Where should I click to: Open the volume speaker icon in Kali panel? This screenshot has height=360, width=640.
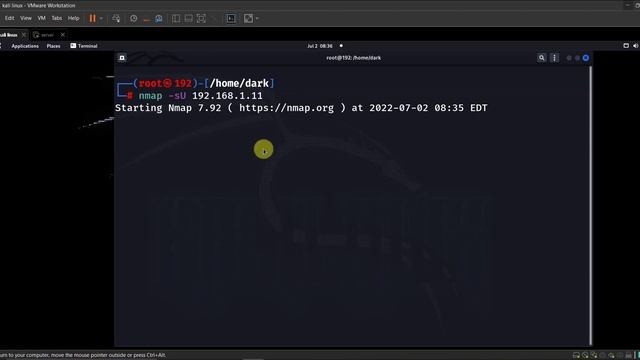click(636, 46)
